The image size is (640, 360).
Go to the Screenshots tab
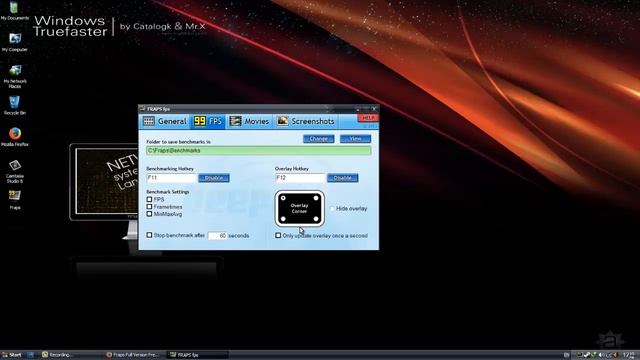[x=306, y=121]
